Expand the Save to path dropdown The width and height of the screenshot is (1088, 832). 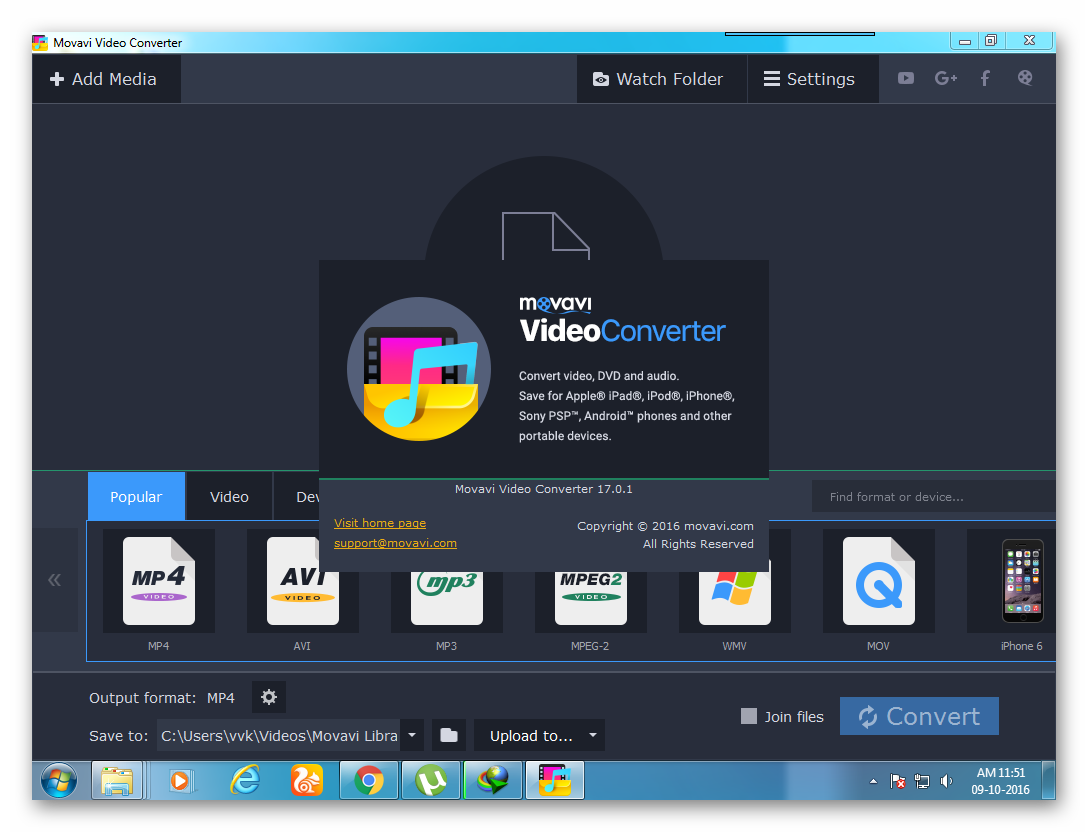[x=412, y=735]
